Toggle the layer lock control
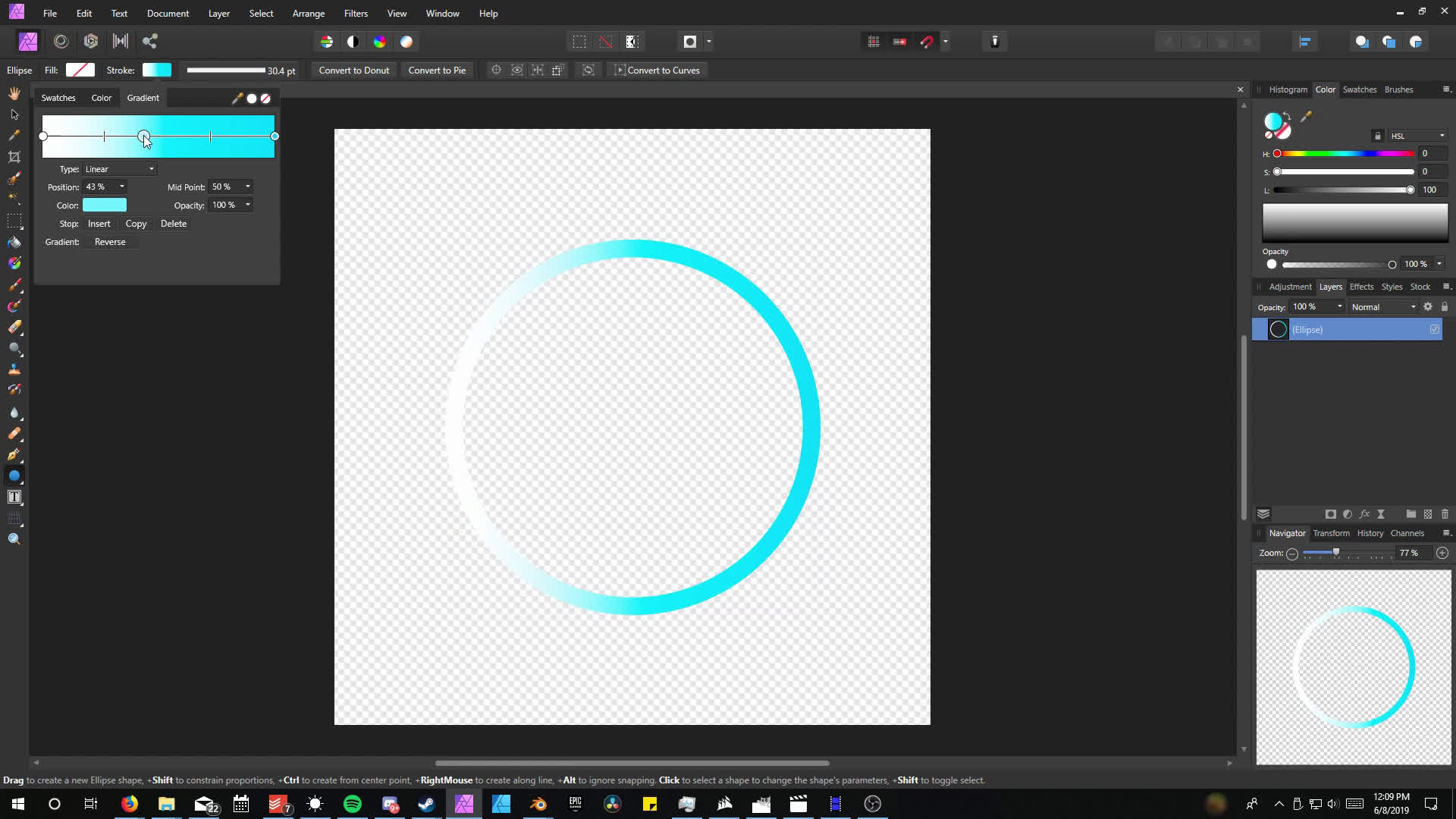The height and width of the screenshot is (819, 1456). (x=1444, y=306)
